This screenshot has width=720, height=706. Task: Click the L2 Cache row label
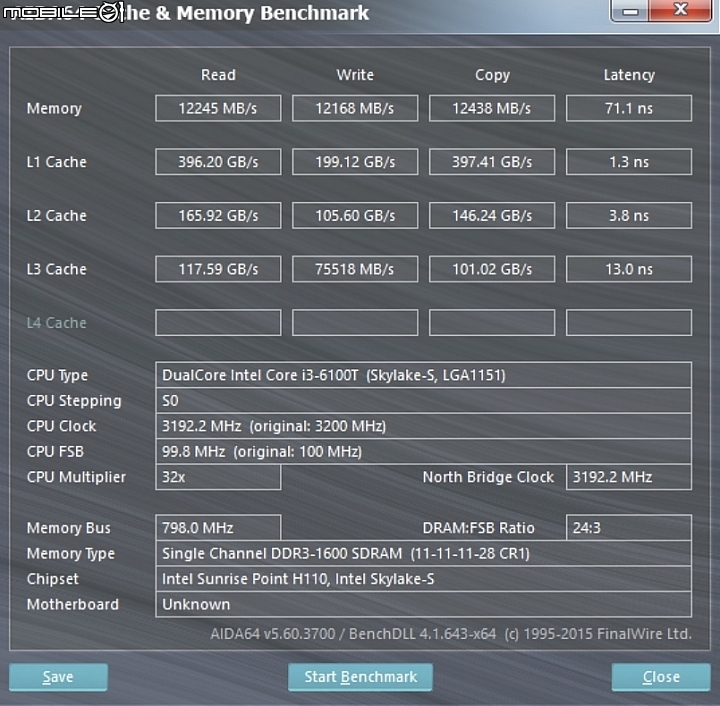pyautogui.click(x=56, y=216)
